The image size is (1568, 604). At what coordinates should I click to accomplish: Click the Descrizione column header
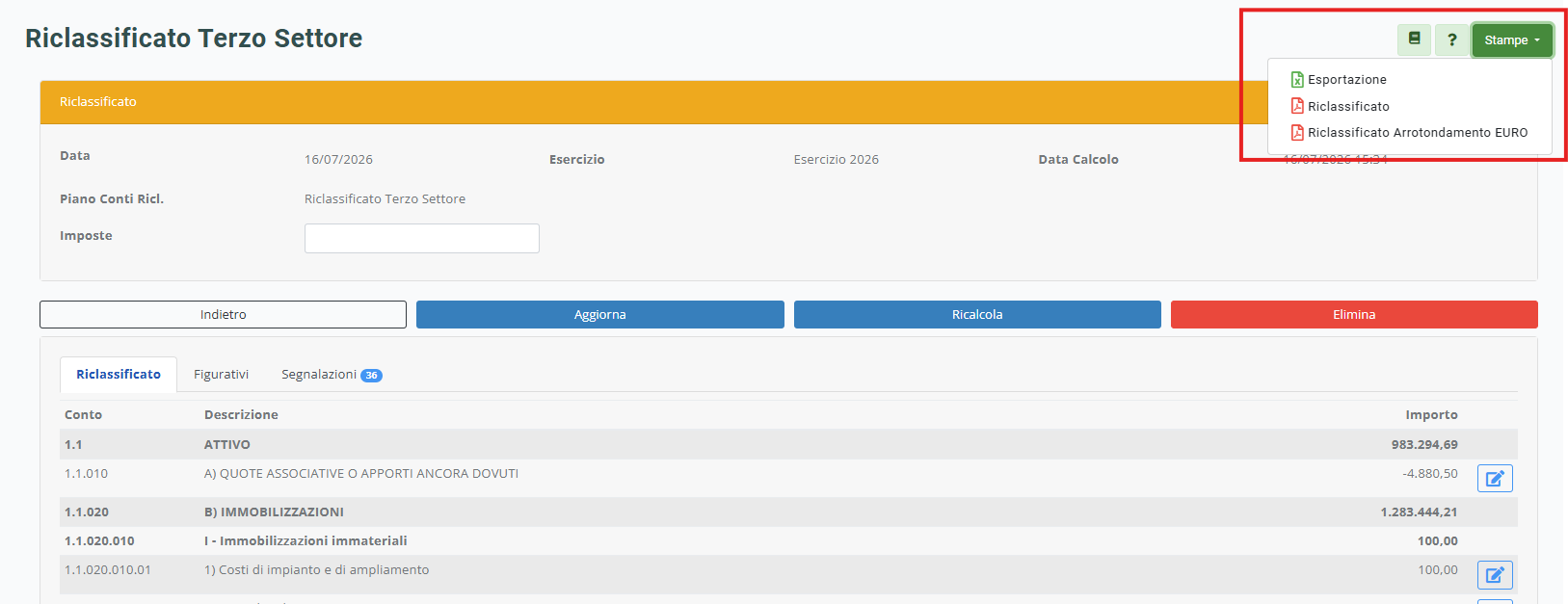241,415
